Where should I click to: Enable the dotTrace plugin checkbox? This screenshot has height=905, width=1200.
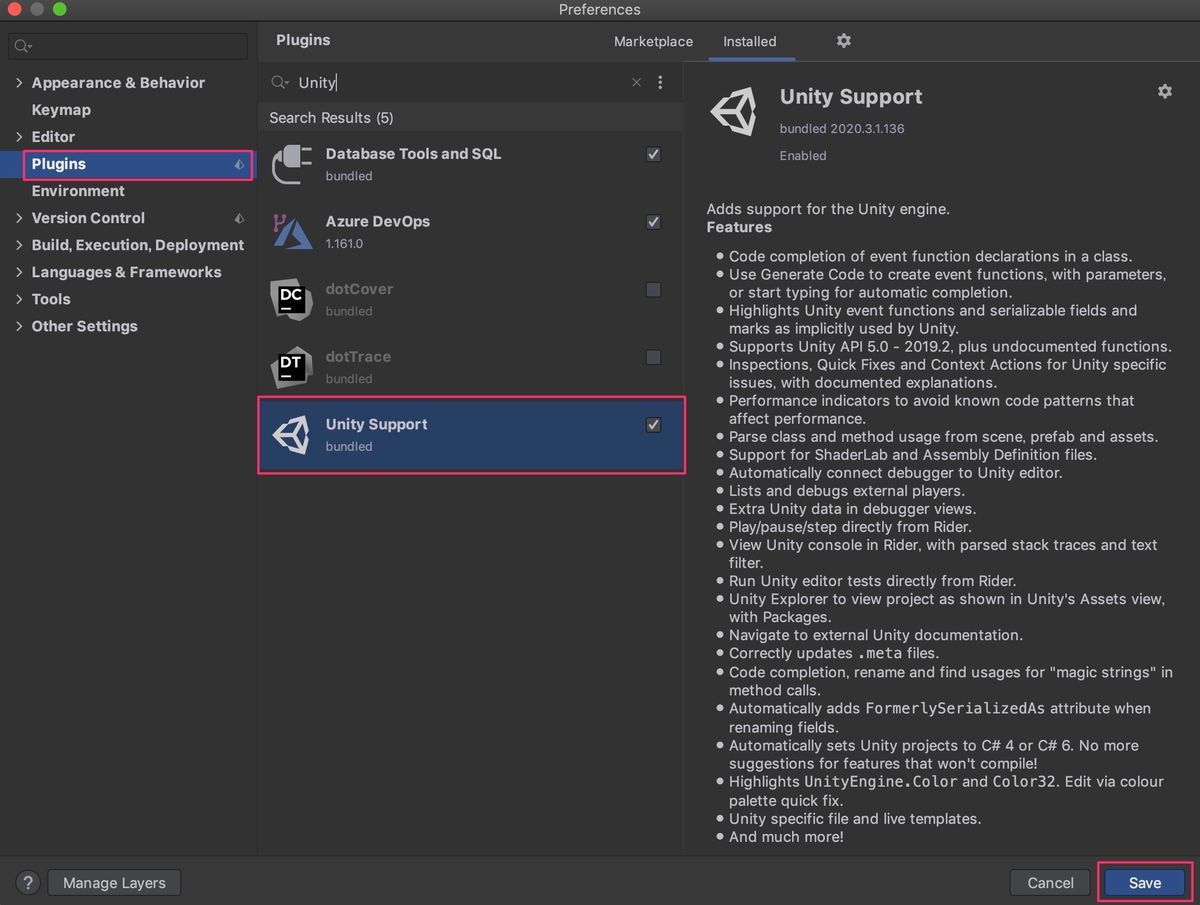click(653, 357)
